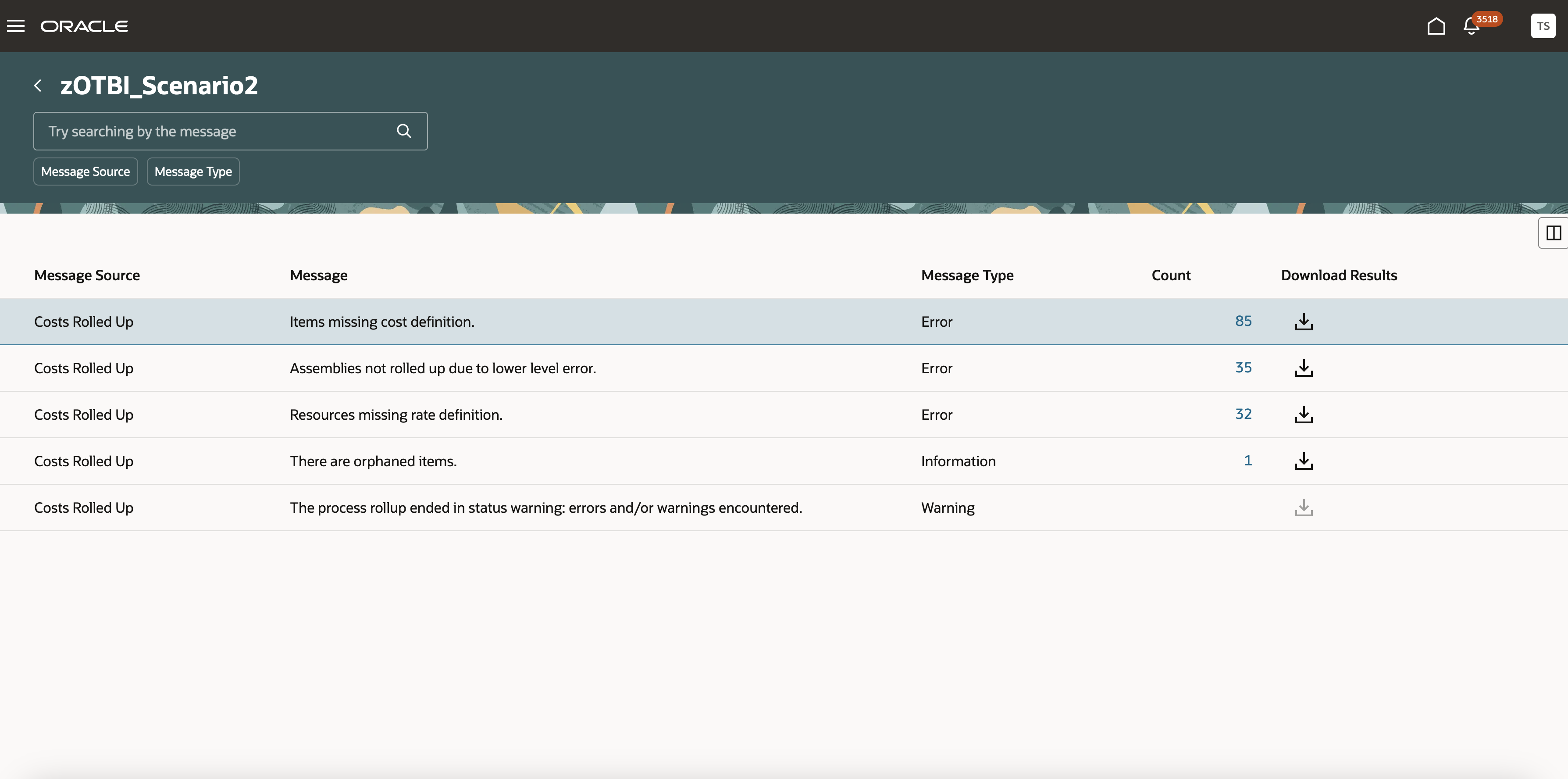Open the count link 85
1568x779 pixels.
coord(1243,321)
